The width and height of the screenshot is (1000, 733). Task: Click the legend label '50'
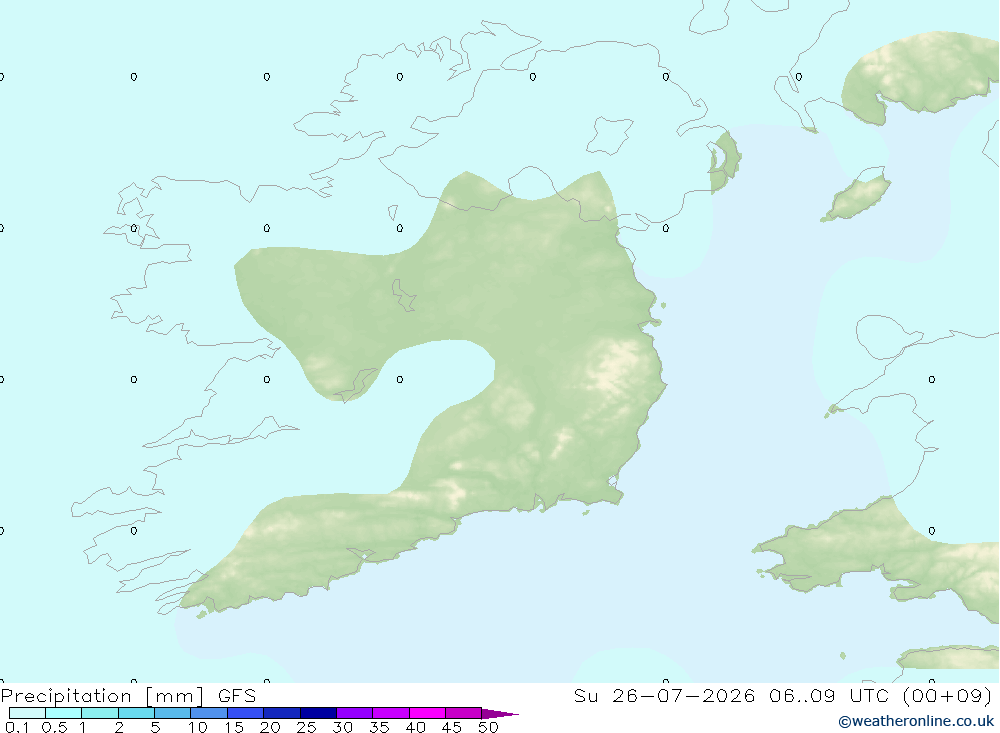pos(488,727)
